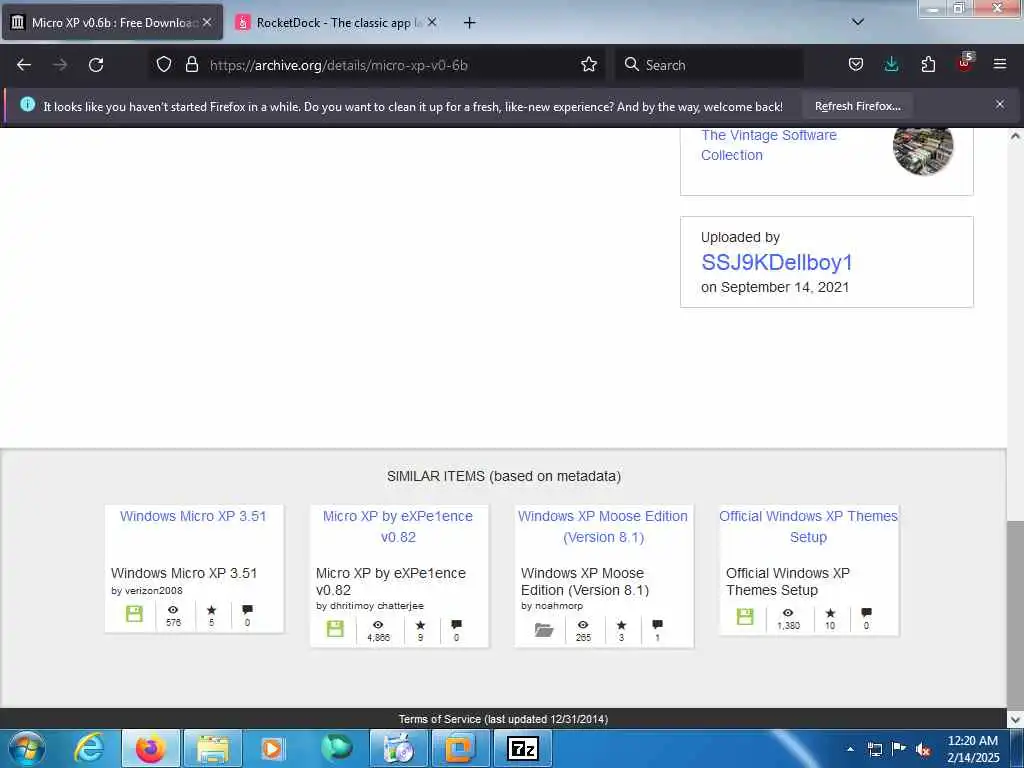Viewport: 1024px width, 768px height.
Task: Open the 7-Zip taskbar icon
Action: click(522, 748)
